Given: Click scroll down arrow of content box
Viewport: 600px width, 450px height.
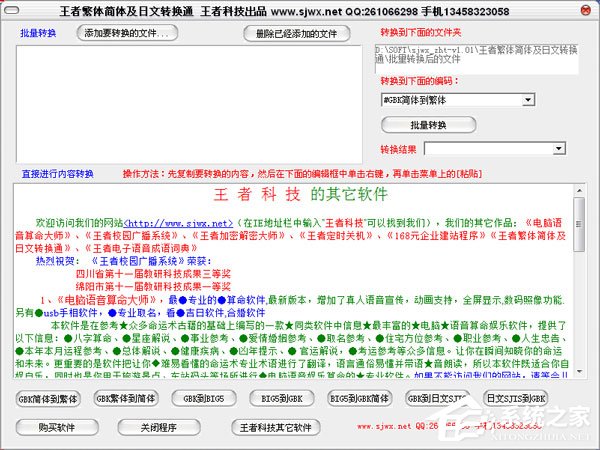Looking at the screenshot, I should [579, 371].
